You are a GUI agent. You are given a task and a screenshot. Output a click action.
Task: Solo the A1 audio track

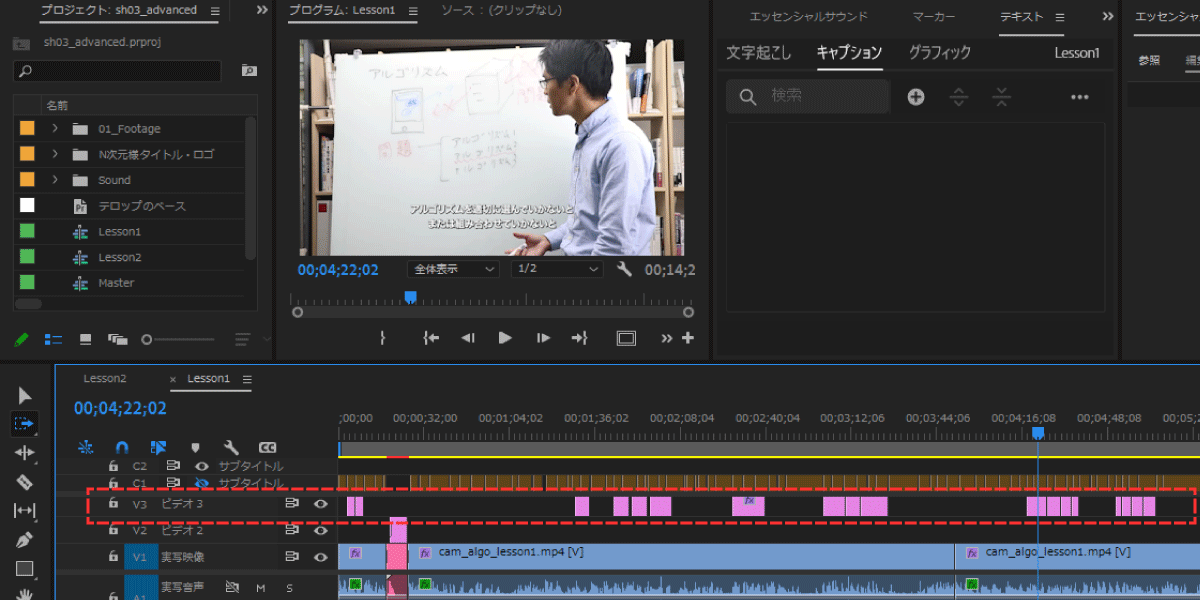point(290,588)
